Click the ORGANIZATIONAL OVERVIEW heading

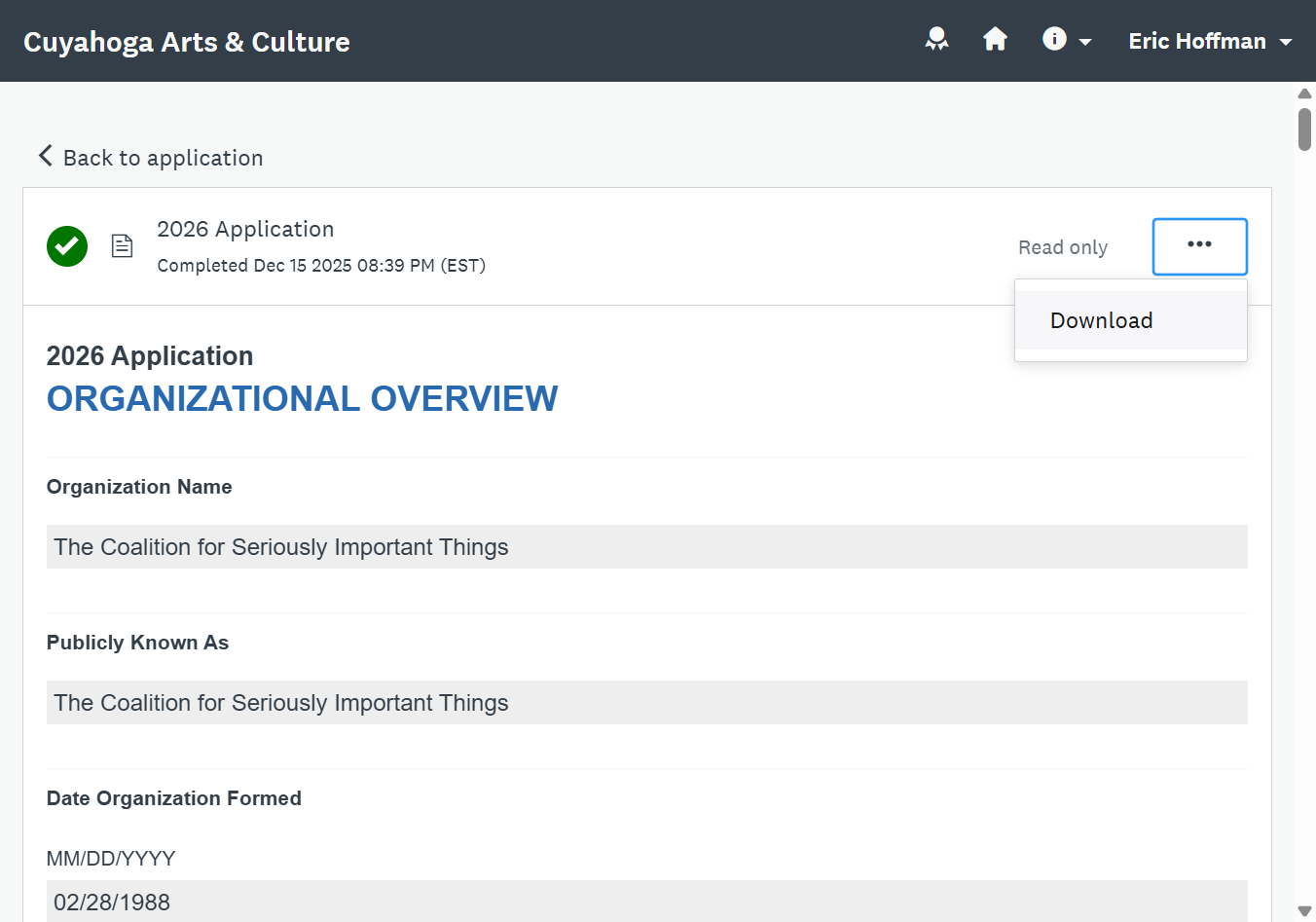point(303,398)
